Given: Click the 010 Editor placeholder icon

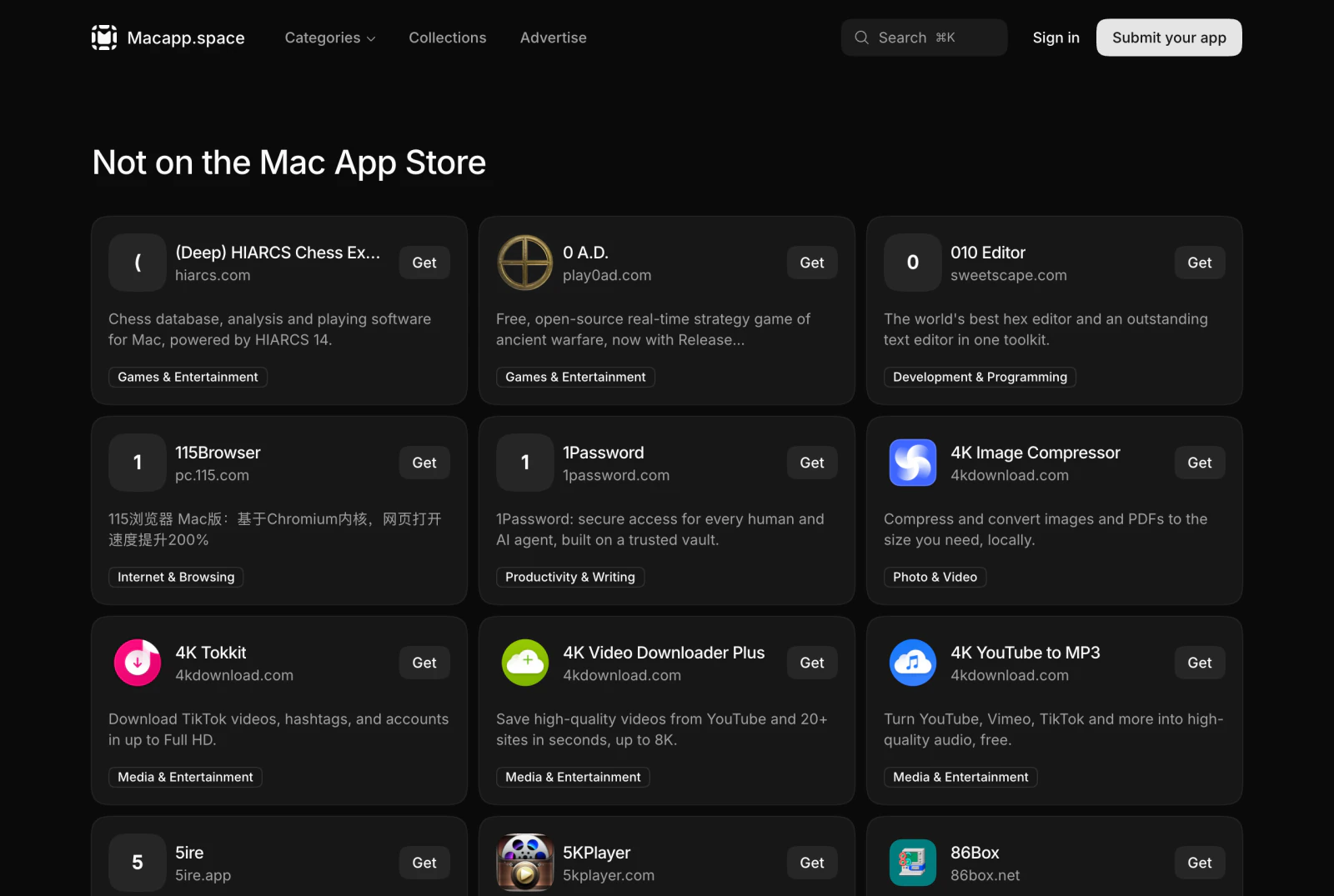Looking at the screenshot, I should click(x=913, y=263).
